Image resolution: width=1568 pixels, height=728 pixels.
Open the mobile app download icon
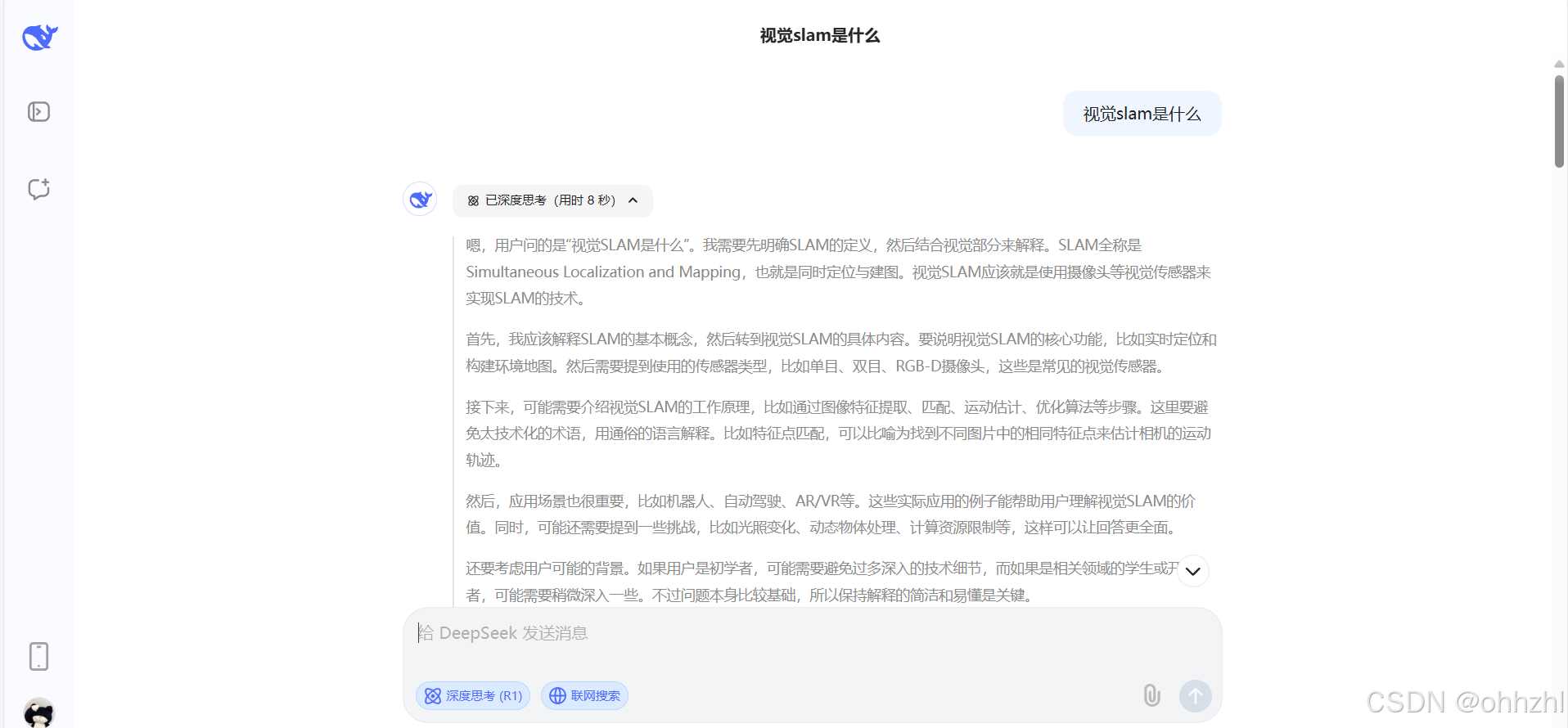pos(38,656)
